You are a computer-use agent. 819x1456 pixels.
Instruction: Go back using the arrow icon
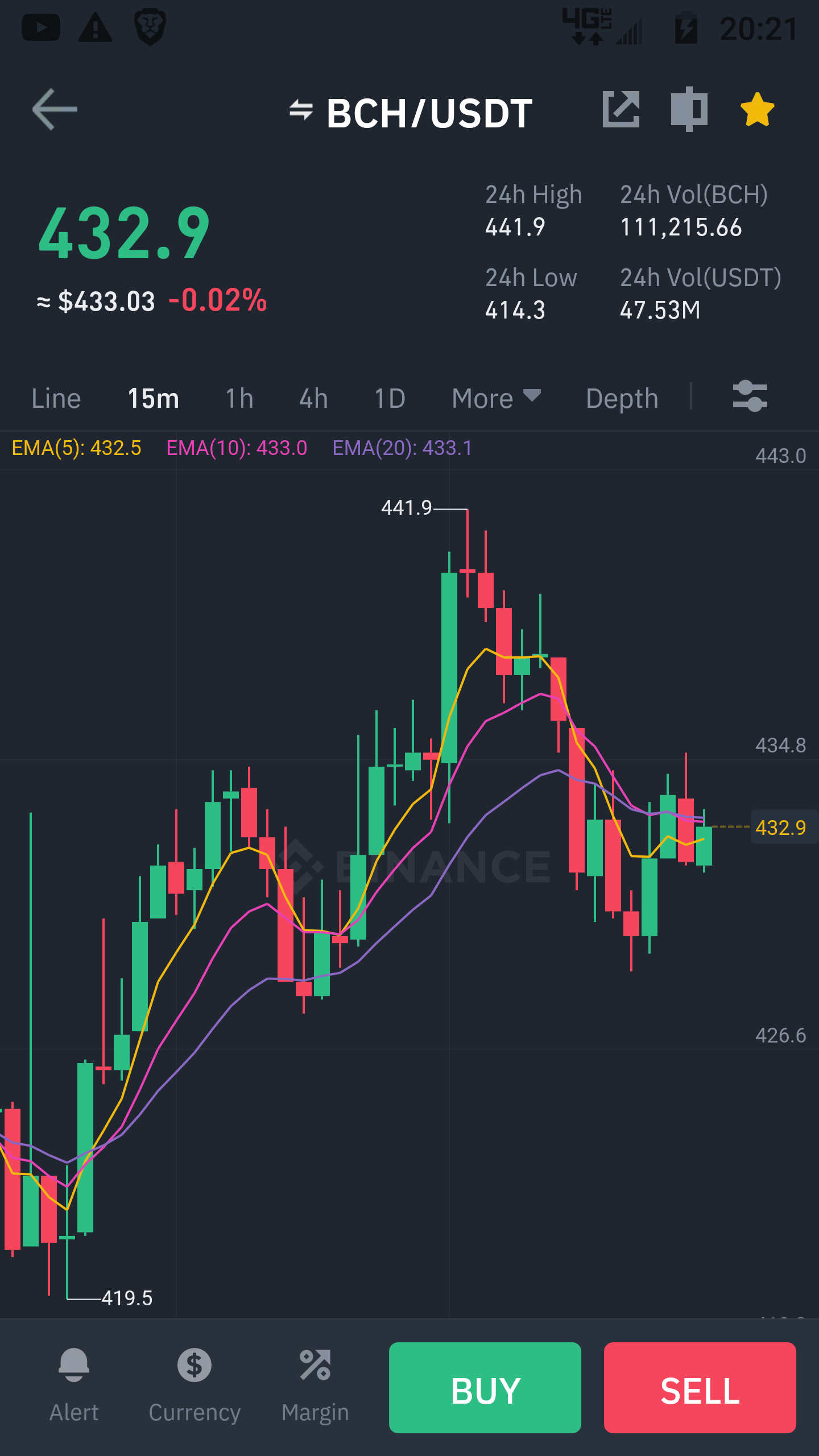55,109
